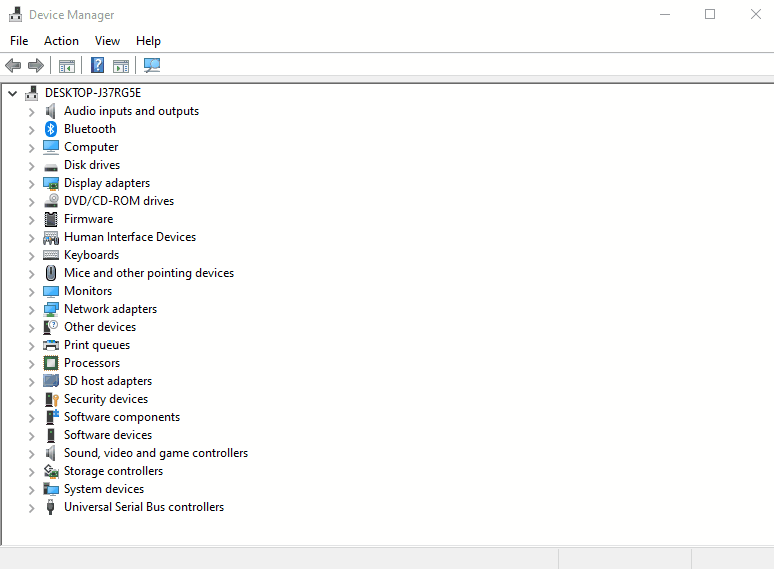Click the Processors chip icon
The image size is (774, 569).
click(51, 363)
